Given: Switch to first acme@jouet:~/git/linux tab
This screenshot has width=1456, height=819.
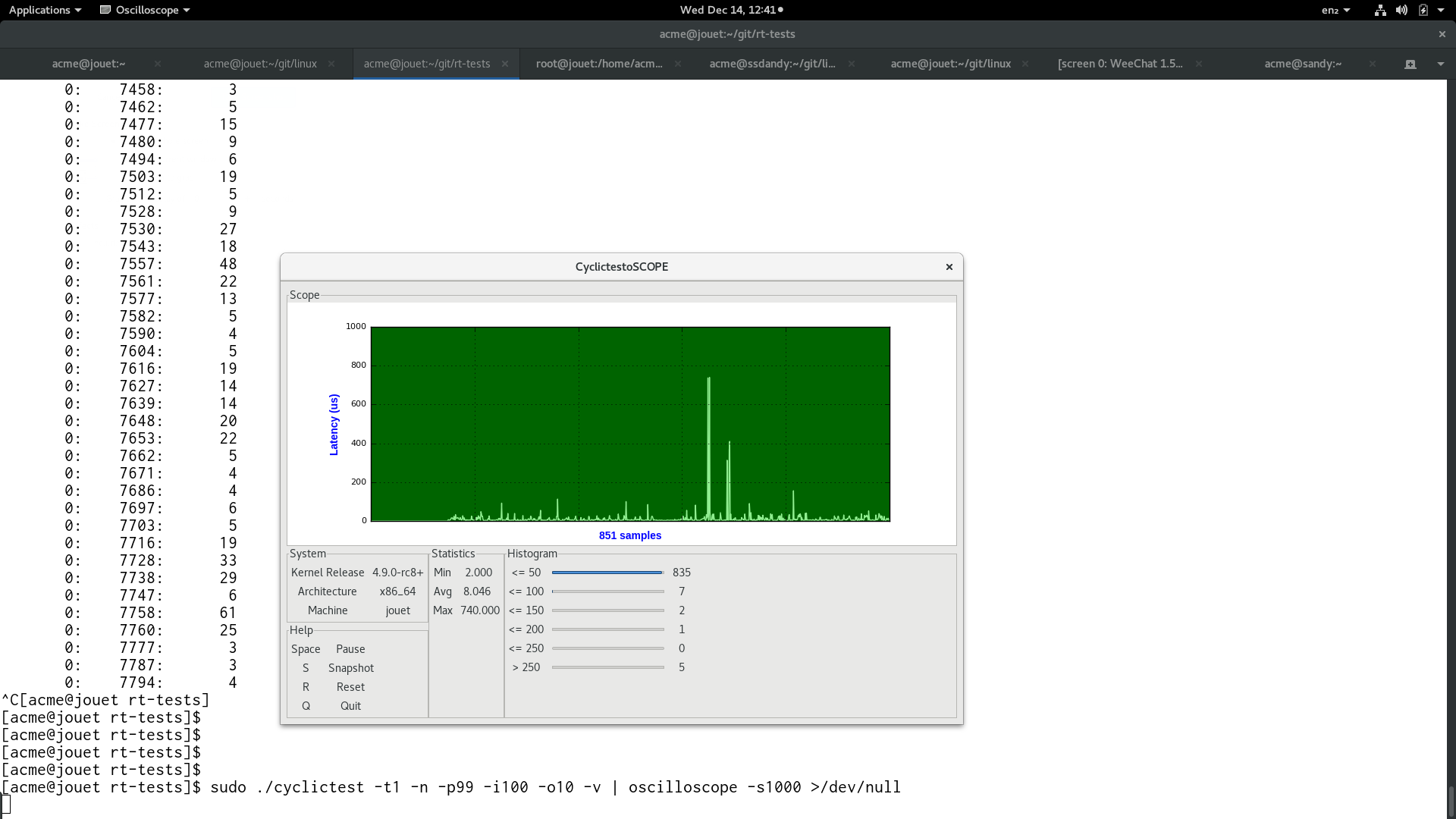Looking at the screenshot, I should [260, 64].
